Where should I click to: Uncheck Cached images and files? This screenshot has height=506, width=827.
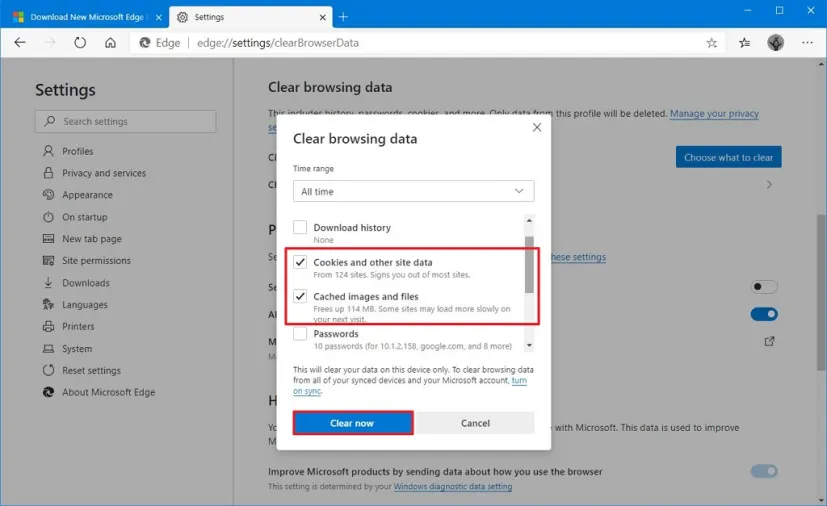click(300, 297)
